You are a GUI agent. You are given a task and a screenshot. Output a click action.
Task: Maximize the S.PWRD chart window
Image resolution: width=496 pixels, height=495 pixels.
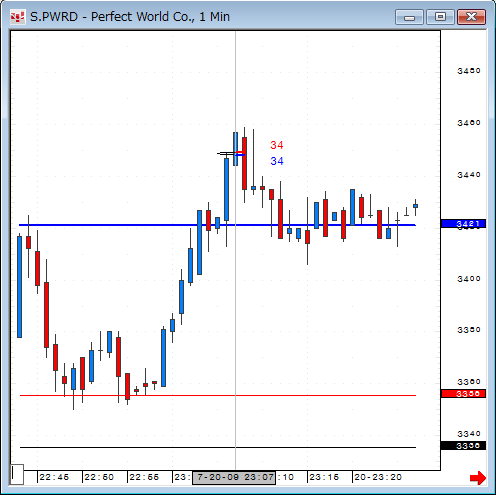441,17
